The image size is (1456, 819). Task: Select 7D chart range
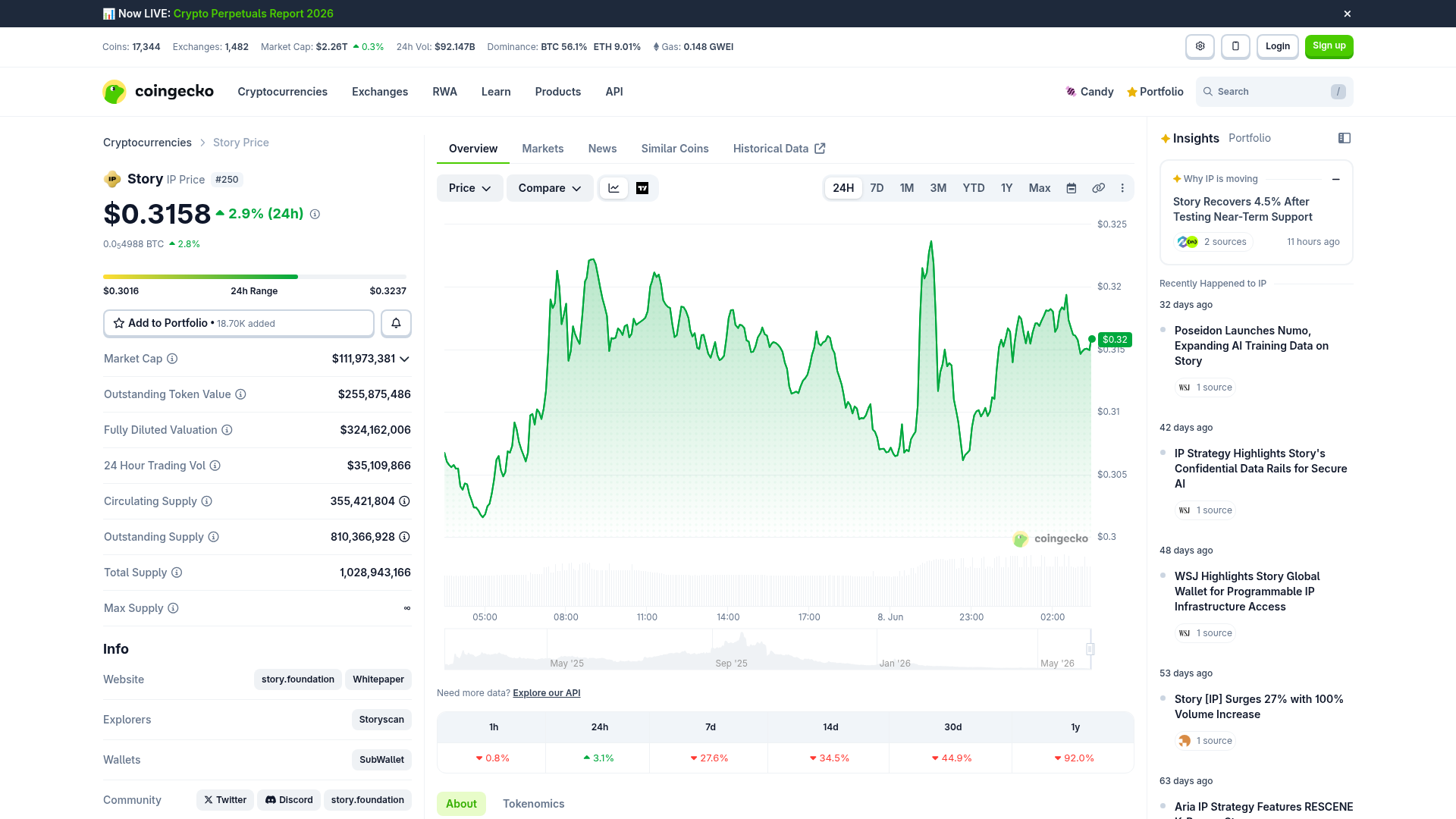point(877,188)
